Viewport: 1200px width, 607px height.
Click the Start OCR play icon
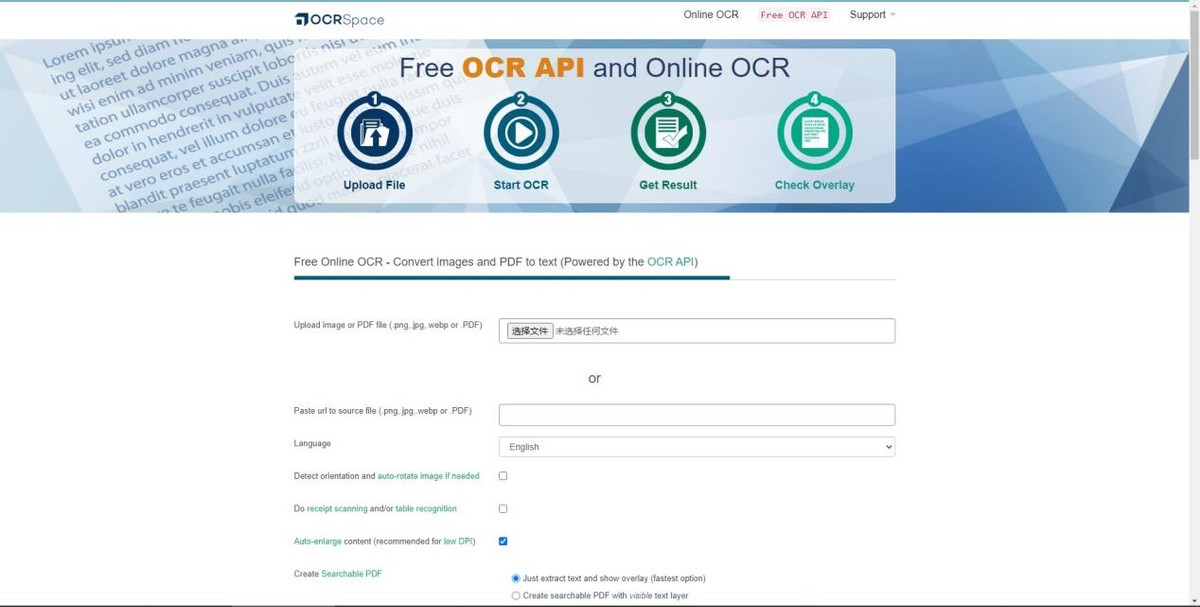521,132
